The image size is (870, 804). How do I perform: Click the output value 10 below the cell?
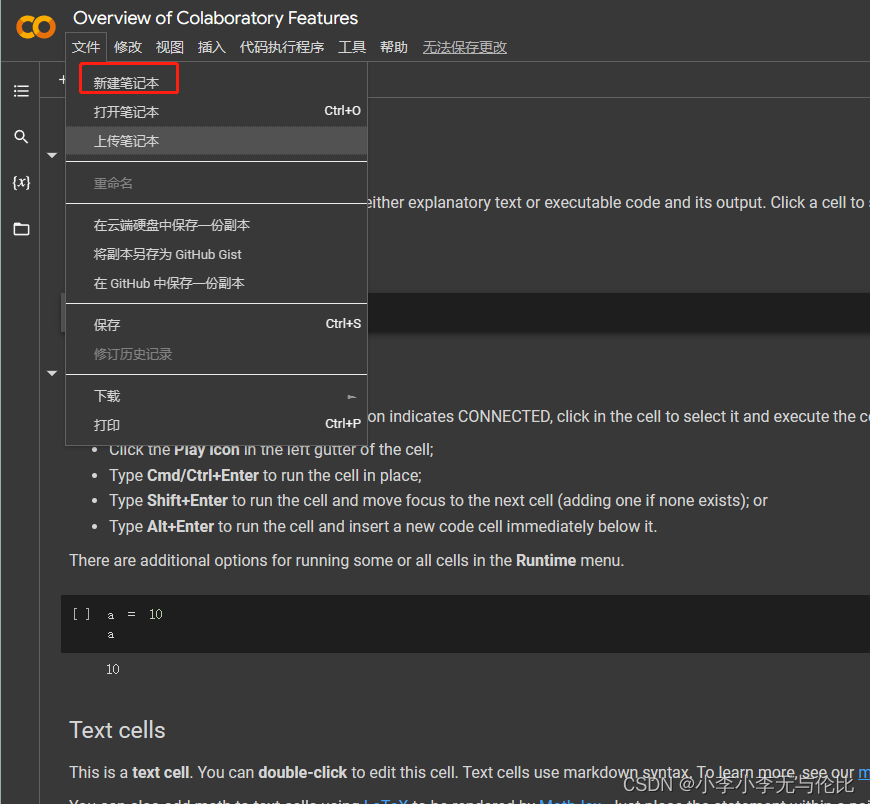click(113, 669)
